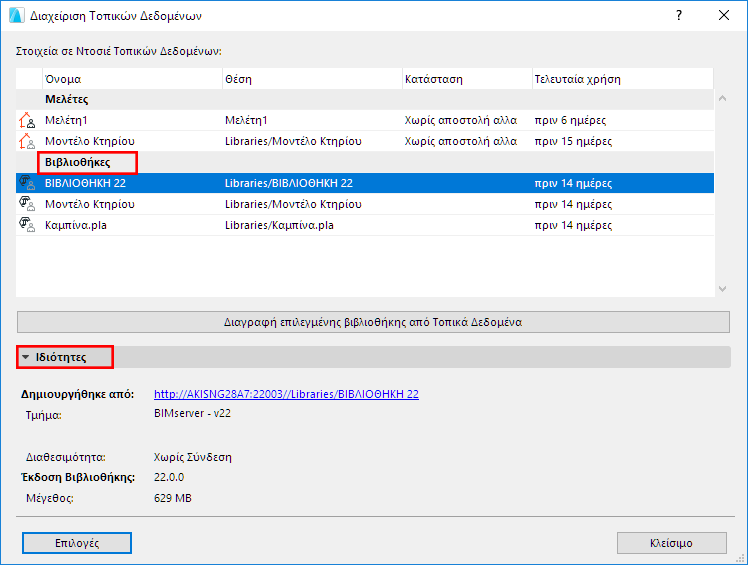Click the Libraries/Καμπίνα.pla location cell
This screenshot has width=748, height=565.
point(279,225)
